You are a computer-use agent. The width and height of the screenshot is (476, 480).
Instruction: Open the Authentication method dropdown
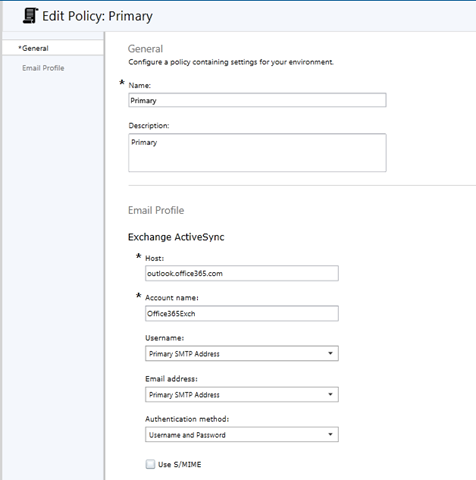pos(242,434)
